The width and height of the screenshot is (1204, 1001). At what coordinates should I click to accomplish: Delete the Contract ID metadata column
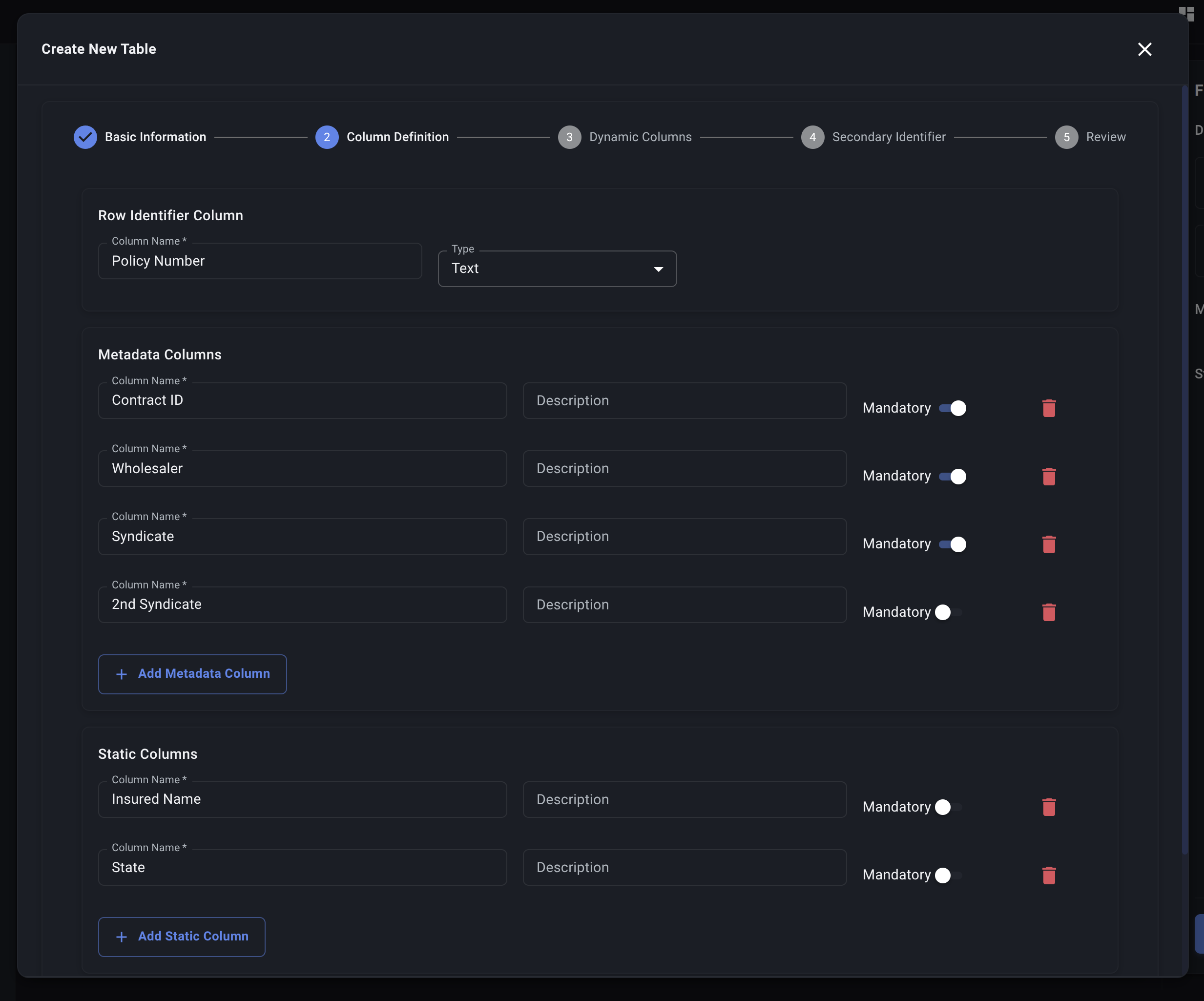coord(1049,408)
